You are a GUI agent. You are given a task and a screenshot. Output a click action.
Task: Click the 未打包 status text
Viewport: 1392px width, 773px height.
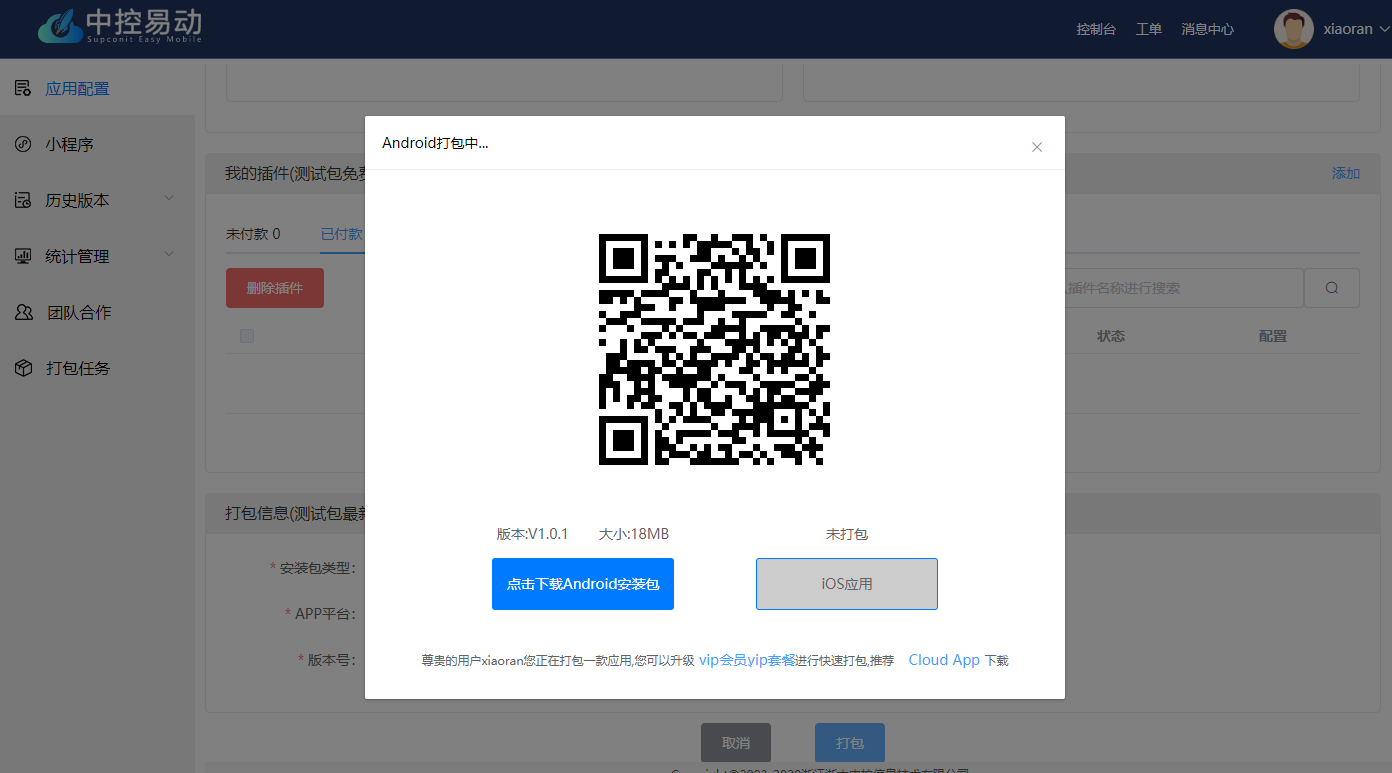pyautogui.click(x=847, y=534)
